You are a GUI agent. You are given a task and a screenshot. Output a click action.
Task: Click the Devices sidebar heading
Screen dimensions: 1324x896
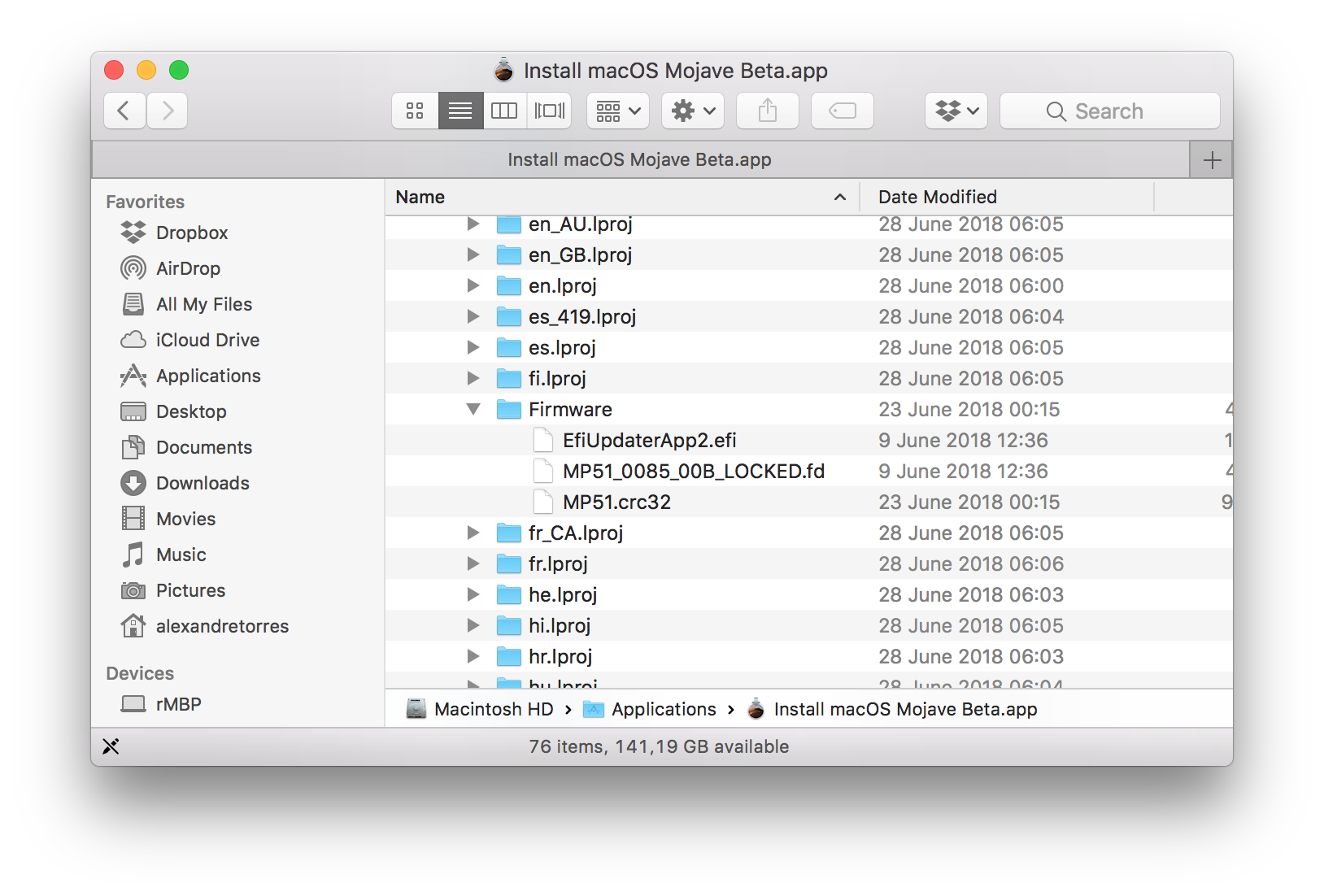point(140,673)
